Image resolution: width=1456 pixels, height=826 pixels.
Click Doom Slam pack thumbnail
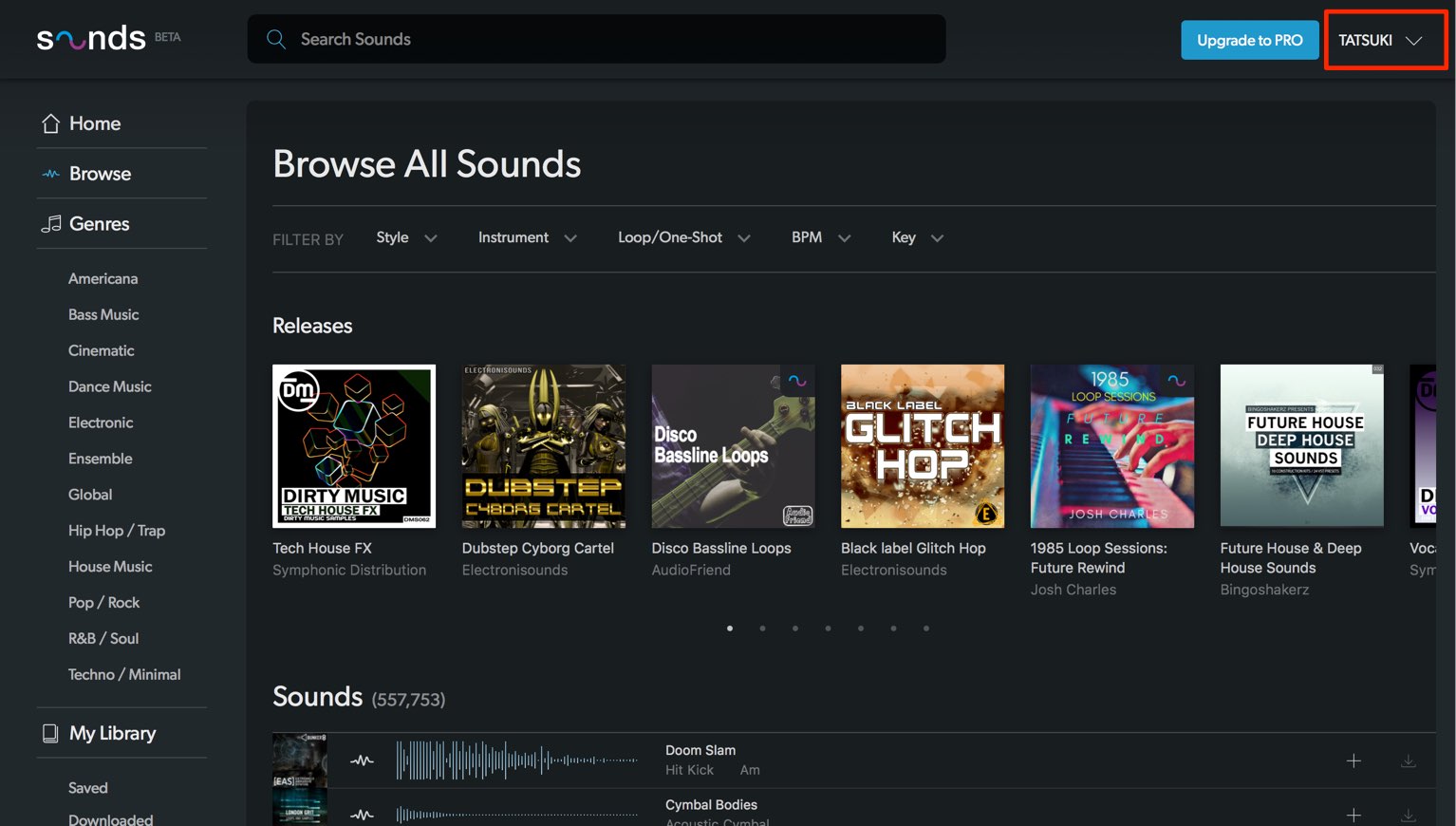point(300,760)
